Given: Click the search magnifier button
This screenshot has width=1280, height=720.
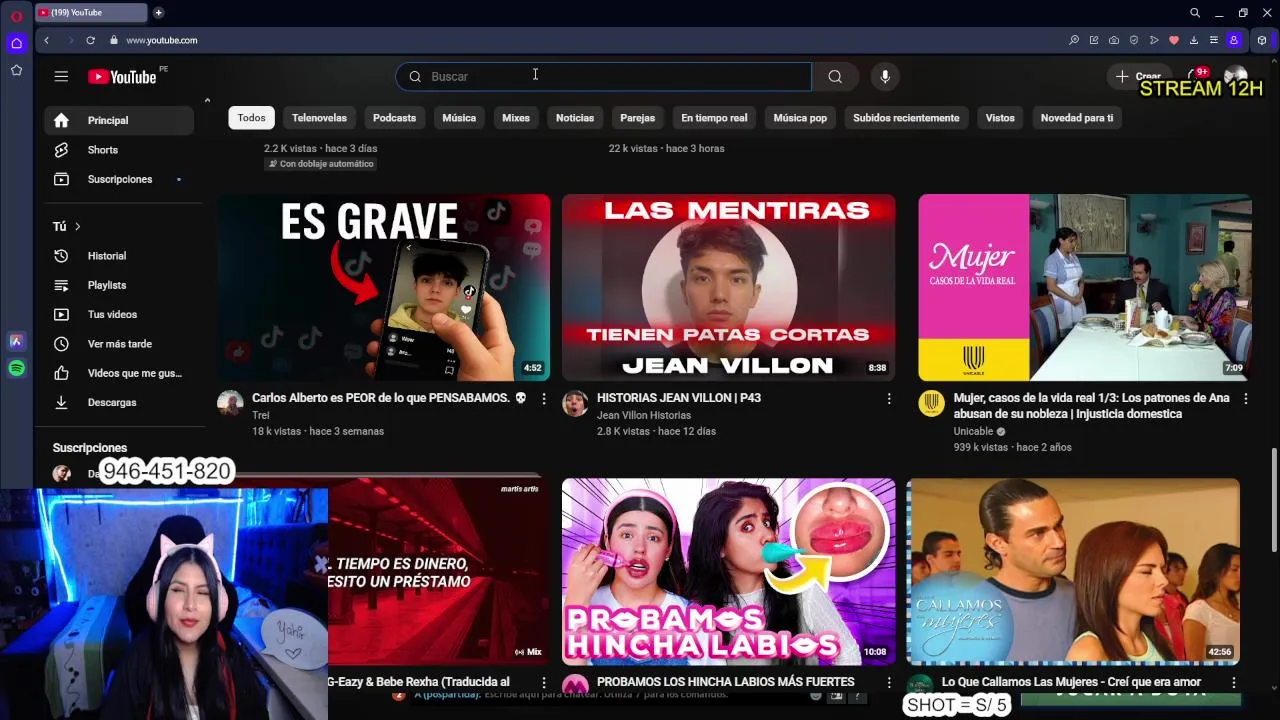Looking at the screenshot, I should [x=835, y=76].
